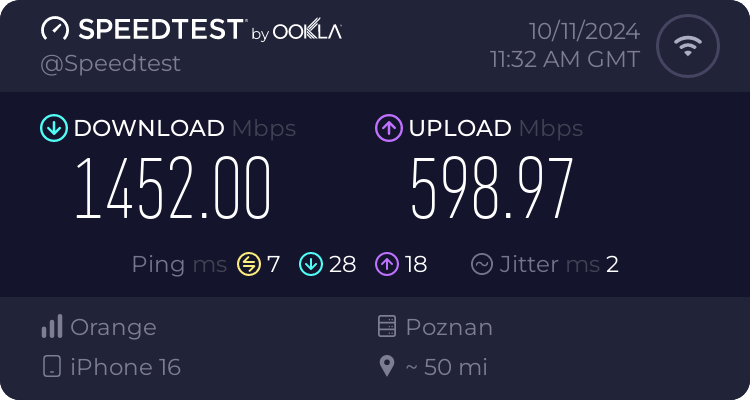This screenshot has width=750, height=400.
Task: Click the 1452.00 download speed value
Action: (x=173, y=189)
